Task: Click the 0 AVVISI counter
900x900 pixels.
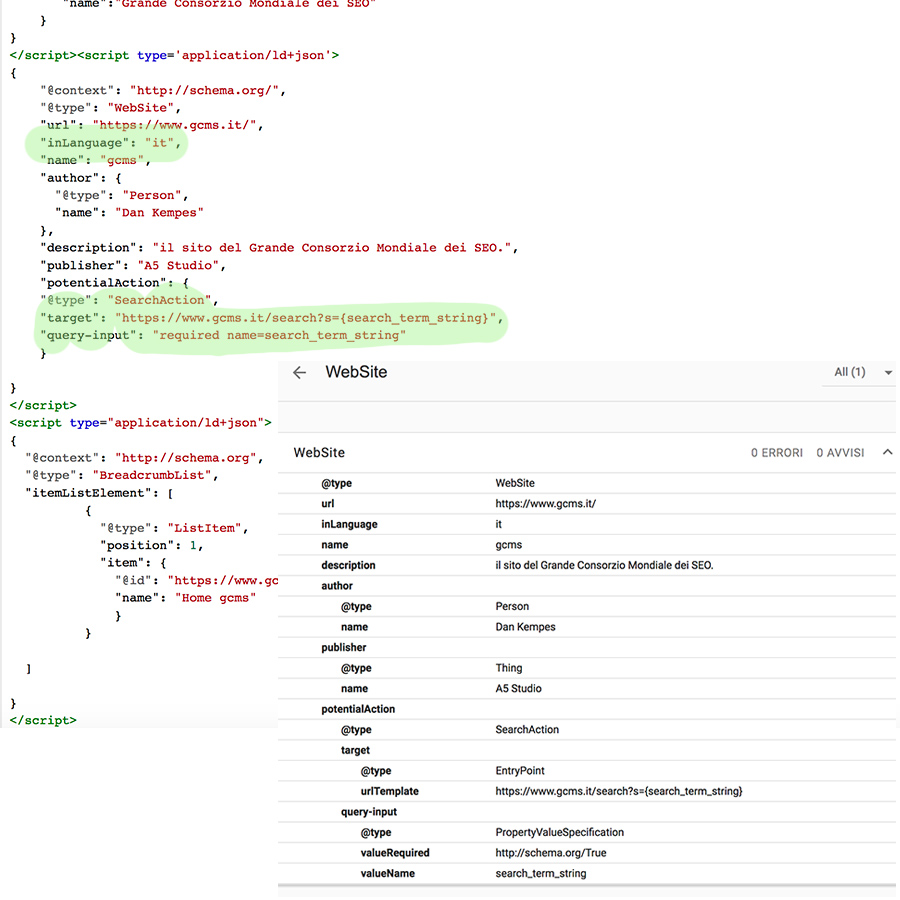Action: click(840, 453)
